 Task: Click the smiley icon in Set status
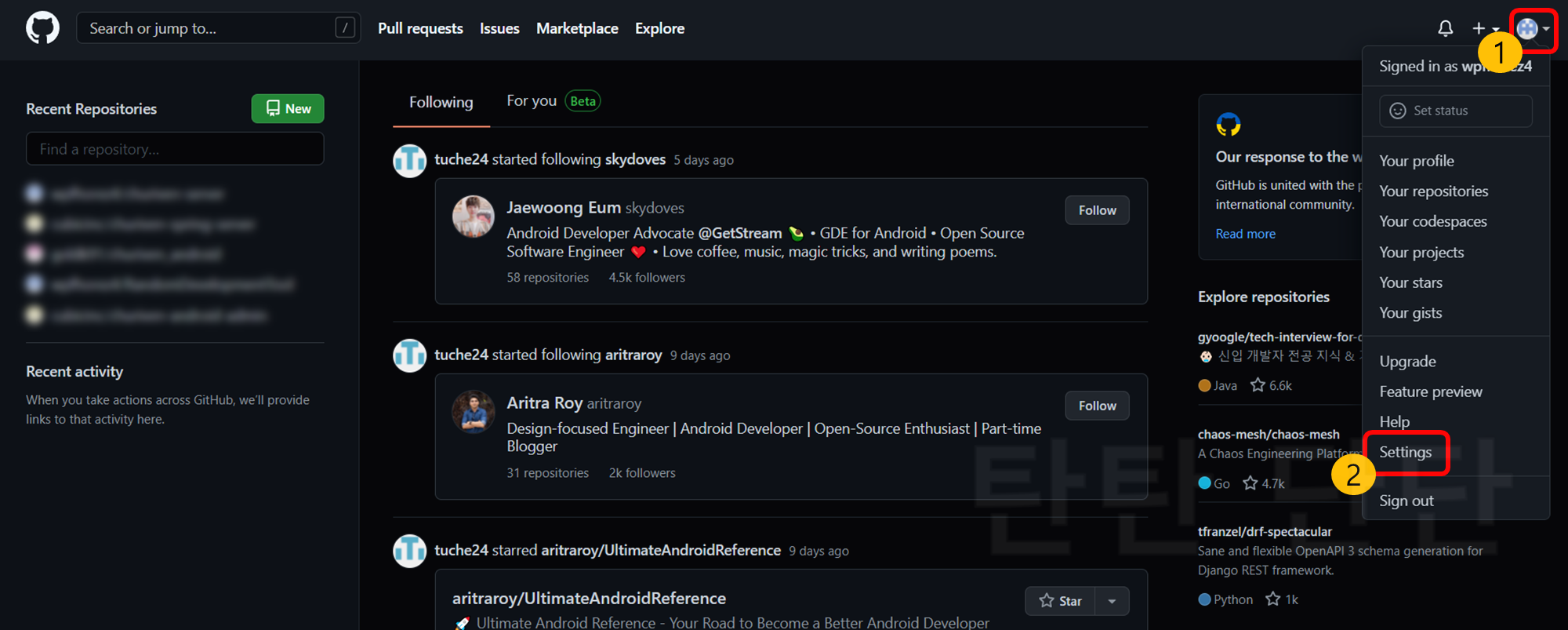point(1397,111)
